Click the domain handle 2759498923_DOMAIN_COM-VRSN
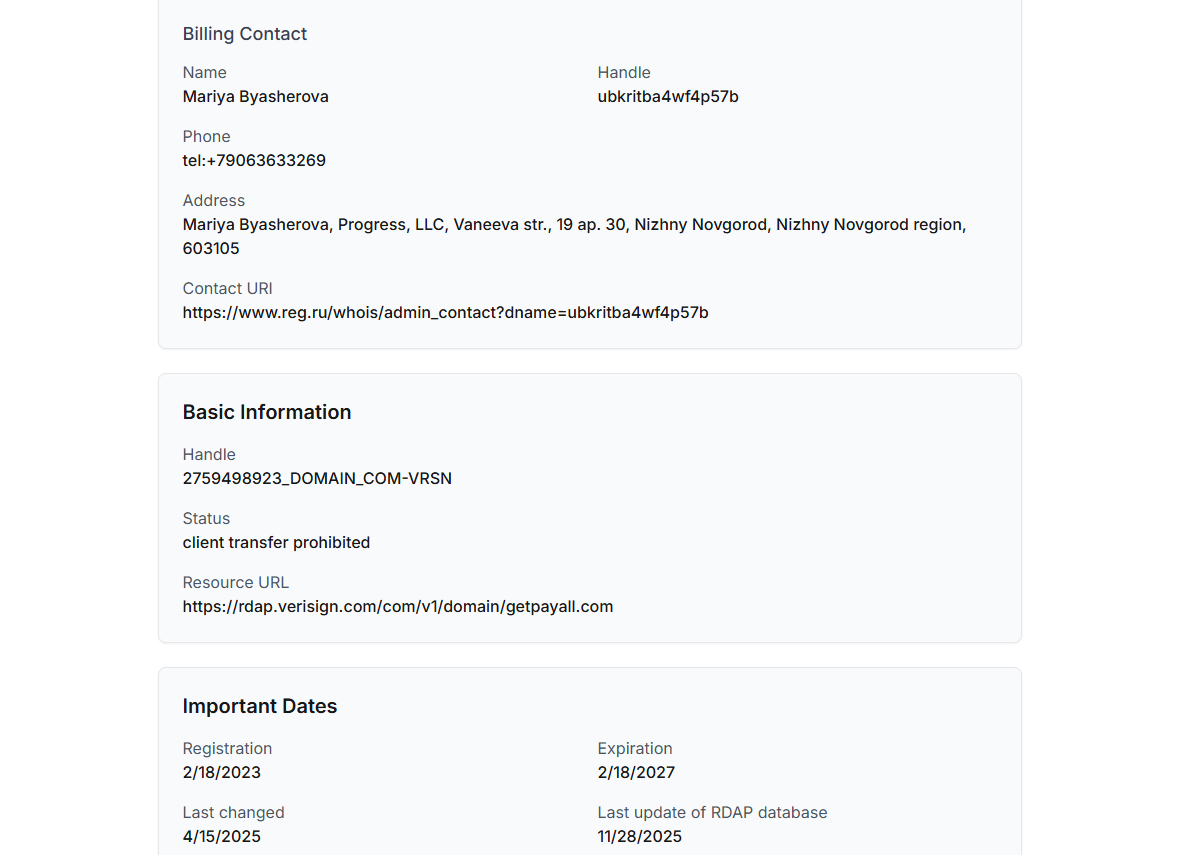 point(317,479)
